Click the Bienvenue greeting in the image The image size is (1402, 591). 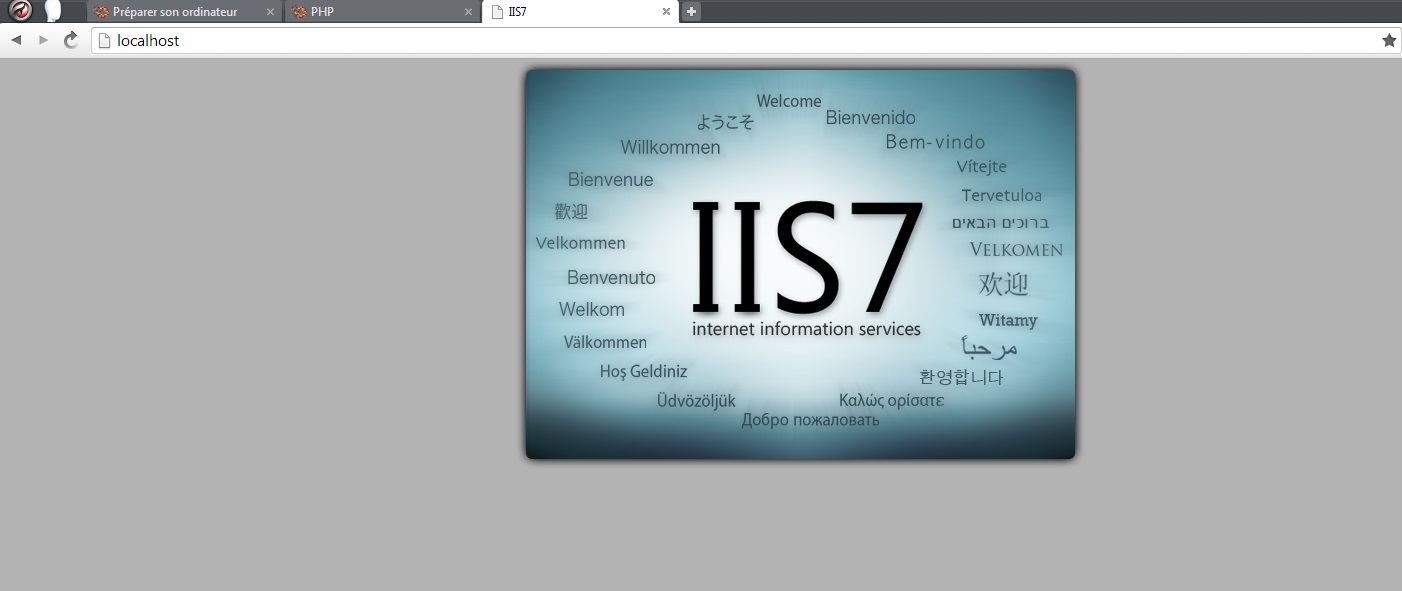click(610, 180)
